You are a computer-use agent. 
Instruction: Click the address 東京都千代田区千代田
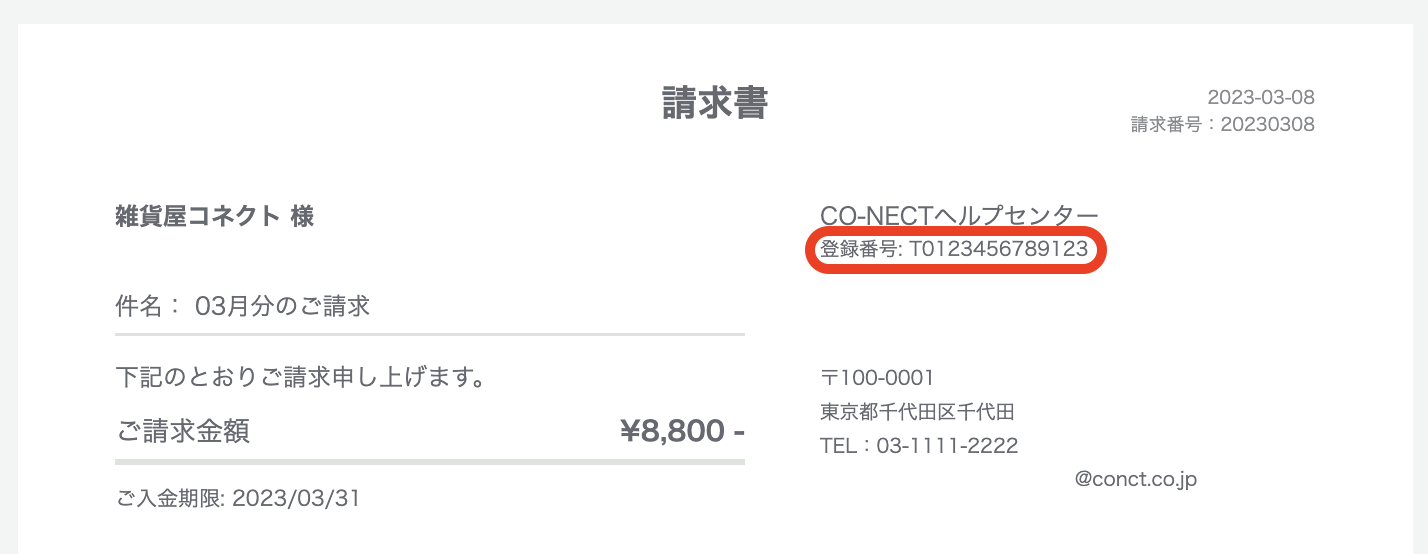pos(917,412)
